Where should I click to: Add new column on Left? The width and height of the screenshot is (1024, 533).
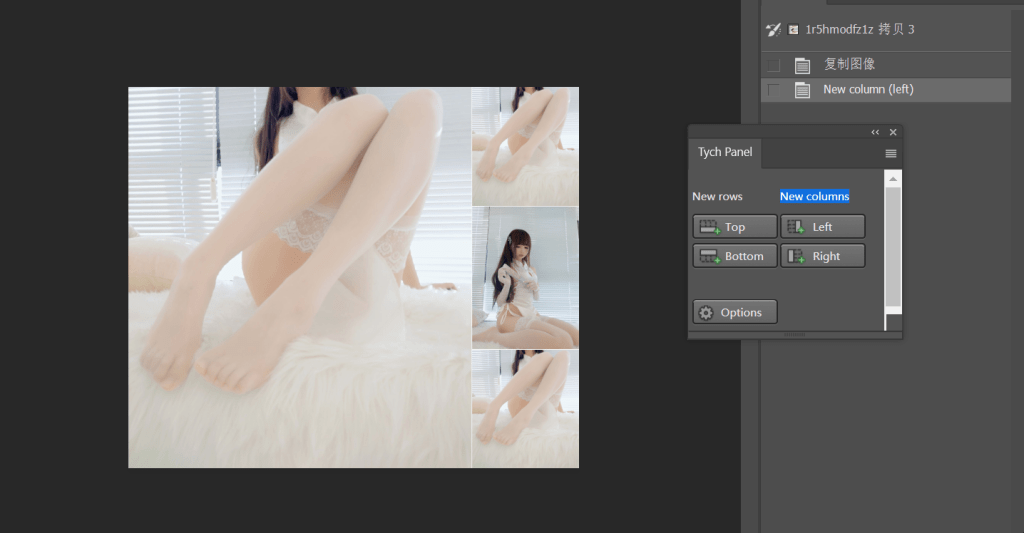(822, 227)
